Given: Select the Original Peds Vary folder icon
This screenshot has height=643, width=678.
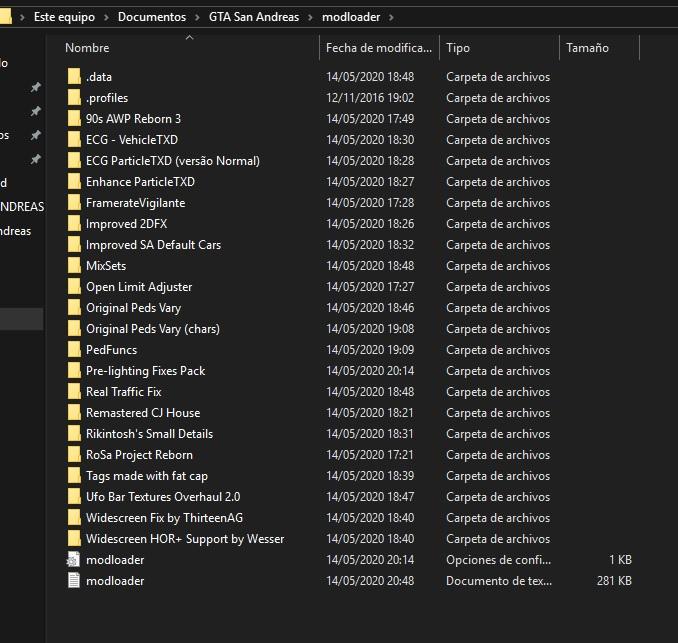Looking at the screenshot, I should (74, 307).
